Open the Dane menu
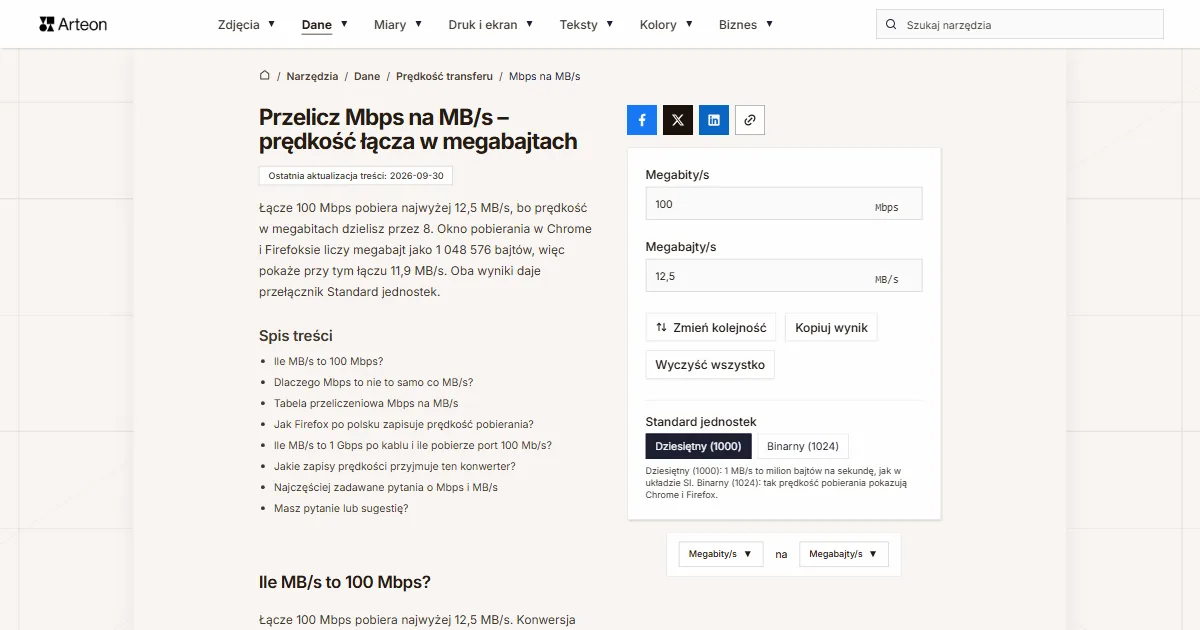Image resolution: width=1200 pixels, height=630 pixels. (325, 24)
